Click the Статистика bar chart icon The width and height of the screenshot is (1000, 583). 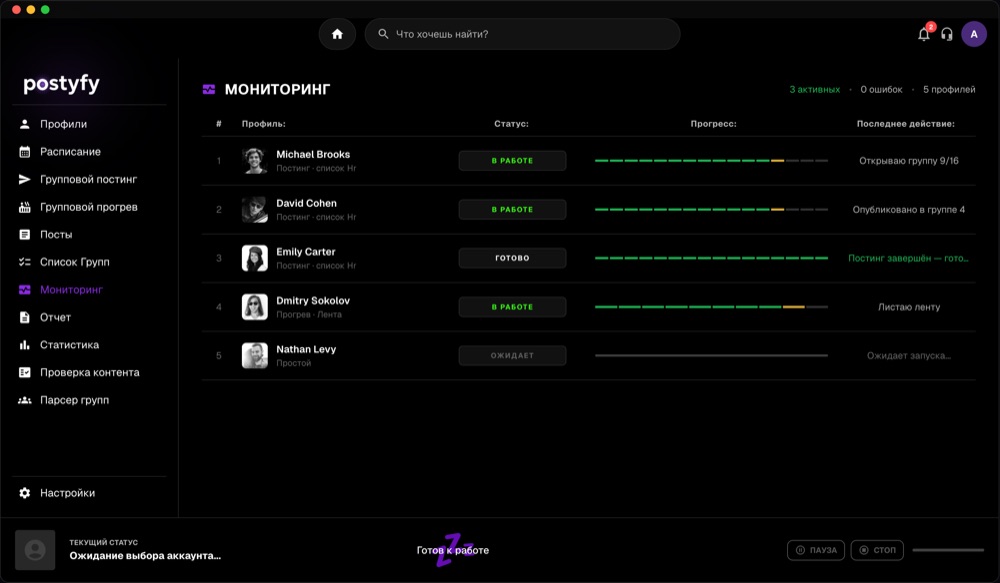[x=25, y=344]
